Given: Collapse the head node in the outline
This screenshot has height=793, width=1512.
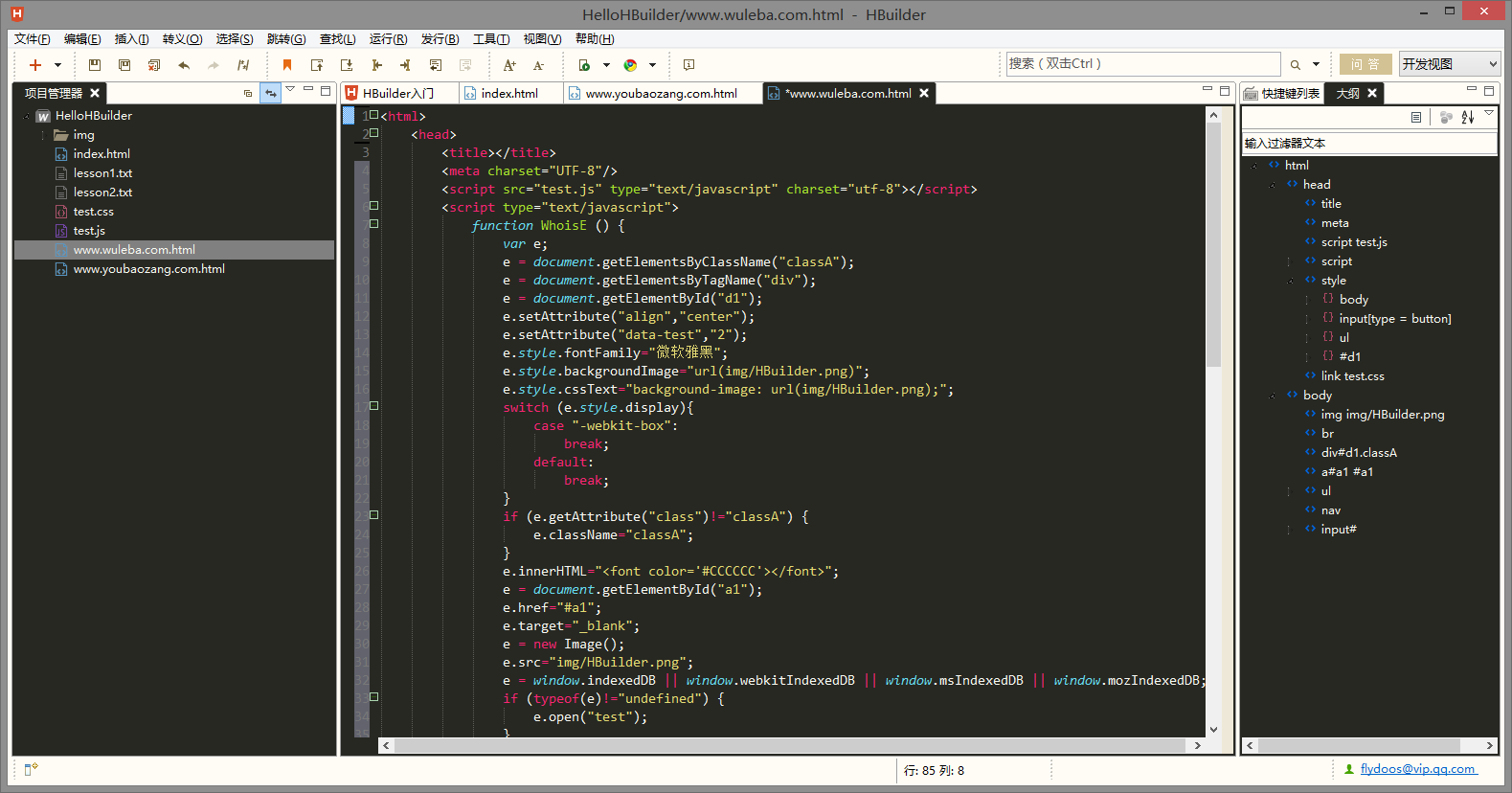Looking at the screenshot, I should 1273,185.
